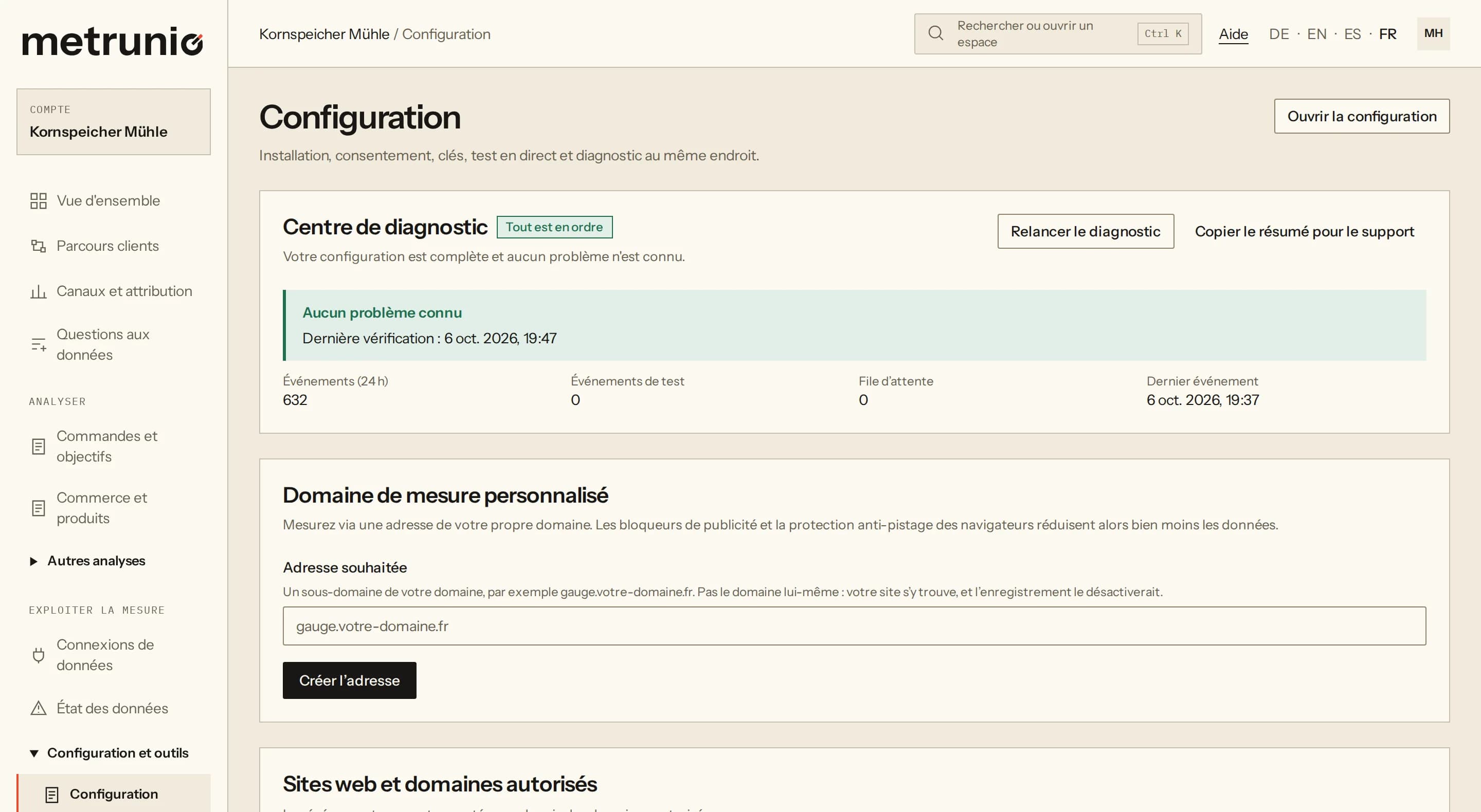Open the MH user avatar menu
Image resolution: width=1481 pixels, height=812 pixels.
pyautogui.click(x=1433, y=33)
